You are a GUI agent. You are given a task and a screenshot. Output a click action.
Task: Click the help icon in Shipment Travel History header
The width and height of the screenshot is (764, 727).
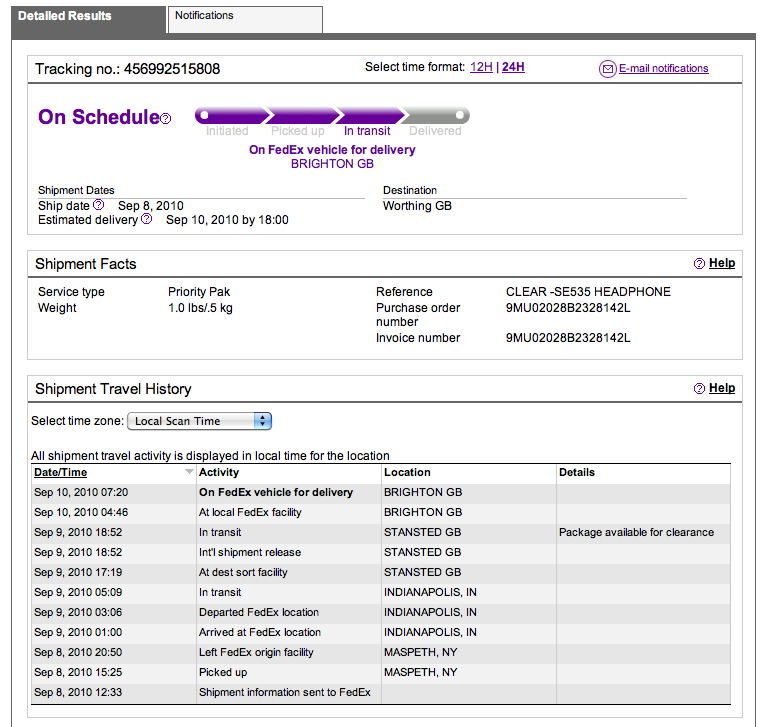(699, 389)
